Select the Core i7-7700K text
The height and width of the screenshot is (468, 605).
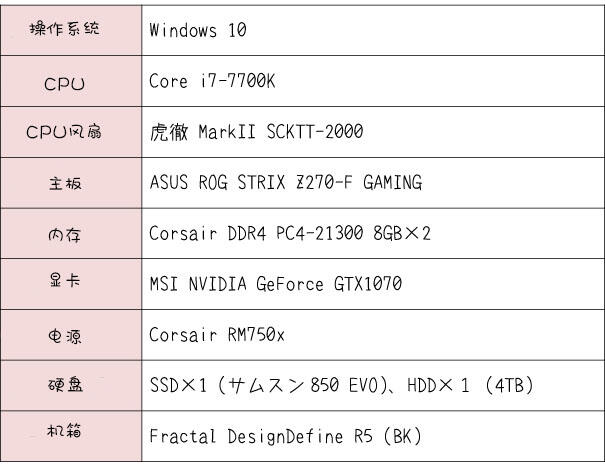coord(212,81)
